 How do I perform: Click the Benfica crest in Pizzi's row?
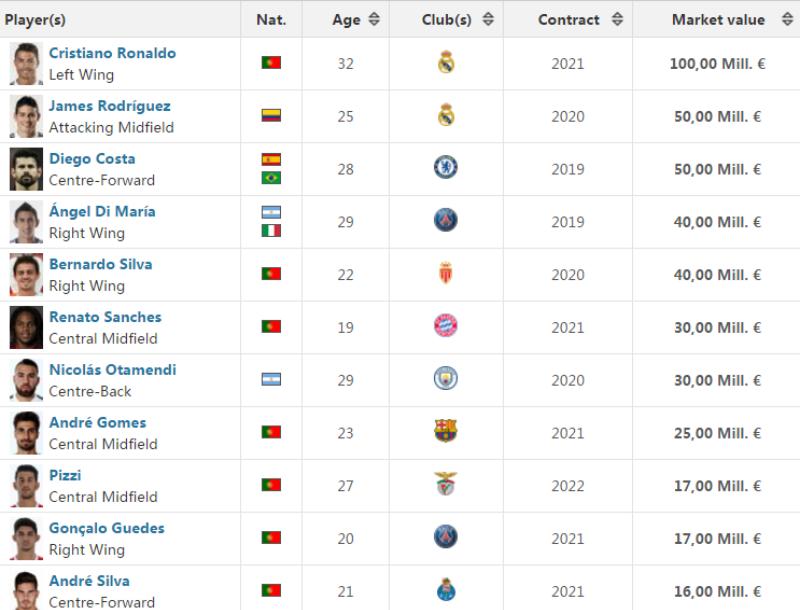[446, 485]
